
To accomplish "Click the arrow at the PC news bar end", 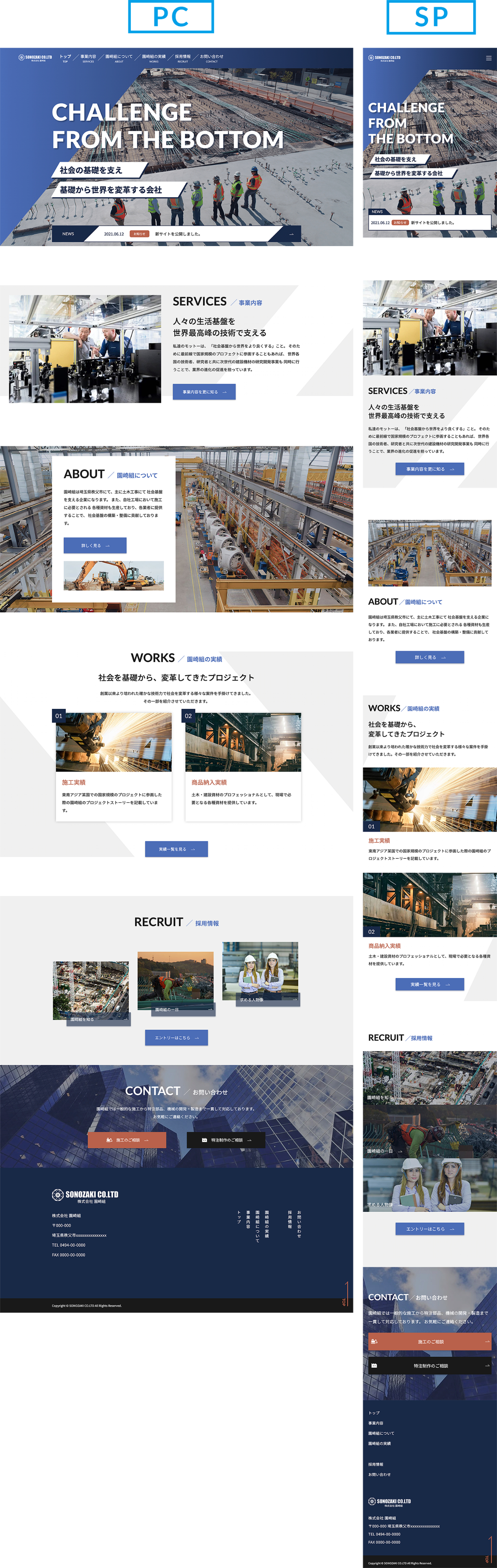I will (291, 234).
